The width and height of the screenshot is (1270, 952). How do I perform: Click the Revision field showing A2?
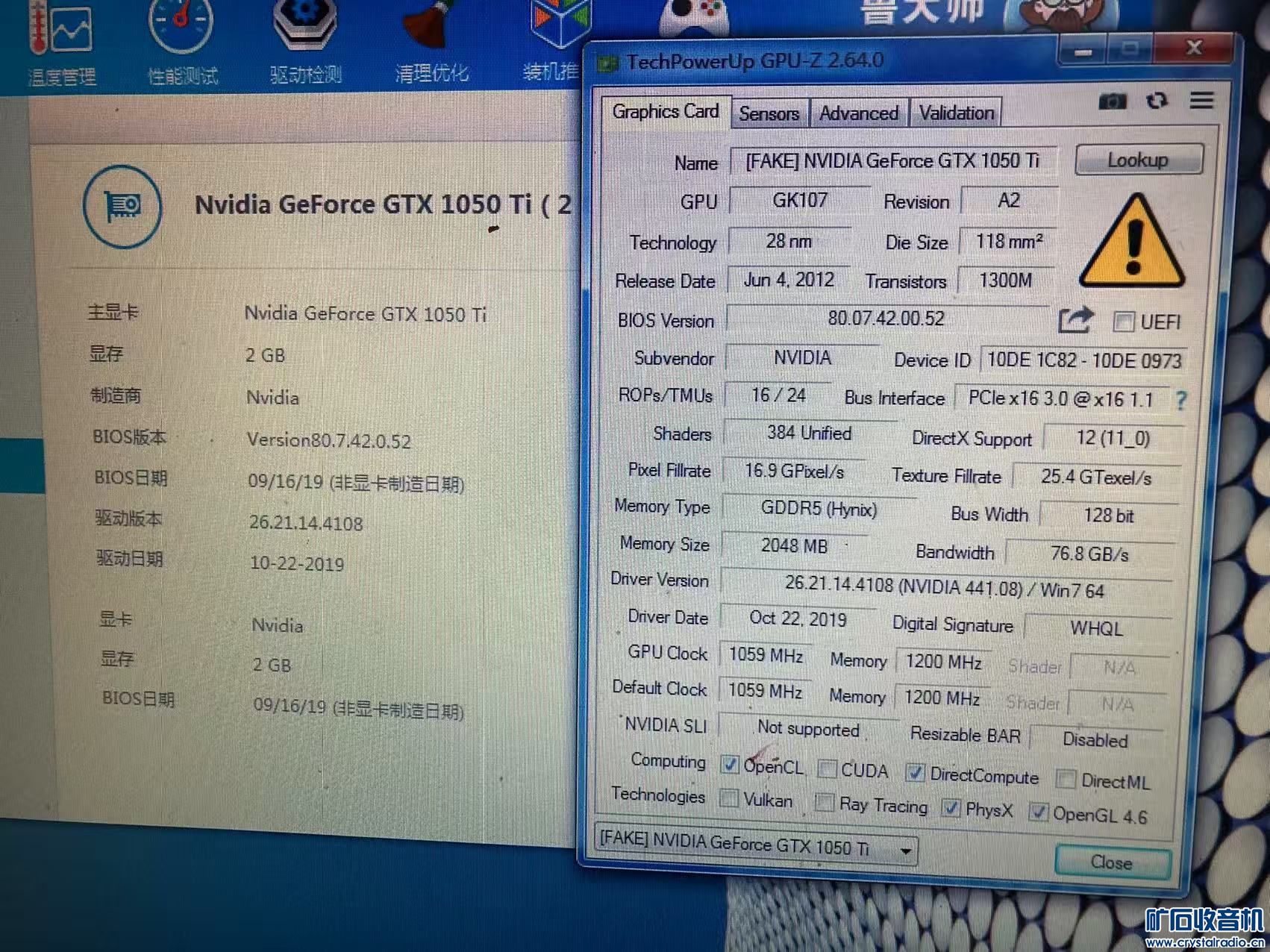[1009, 201]
